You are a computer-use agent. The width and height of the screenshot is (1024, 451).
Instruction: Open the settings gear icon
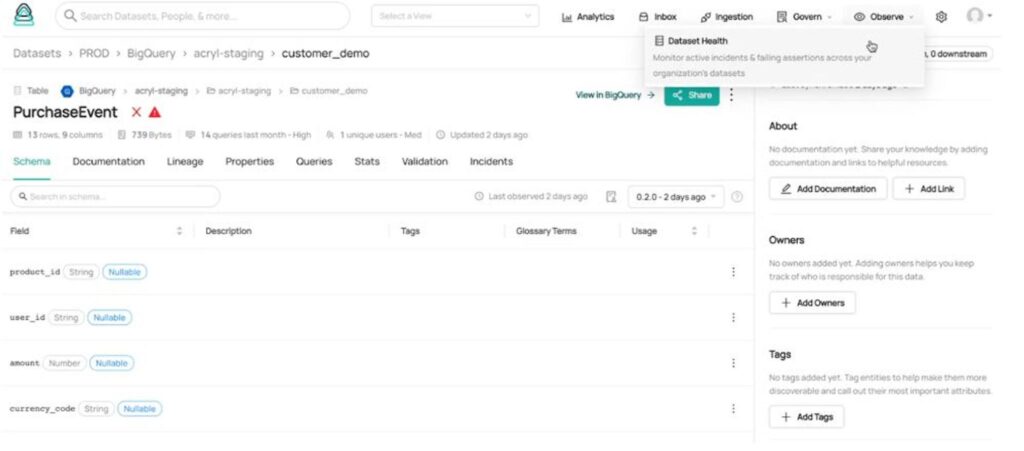click(x=941, y=17)
